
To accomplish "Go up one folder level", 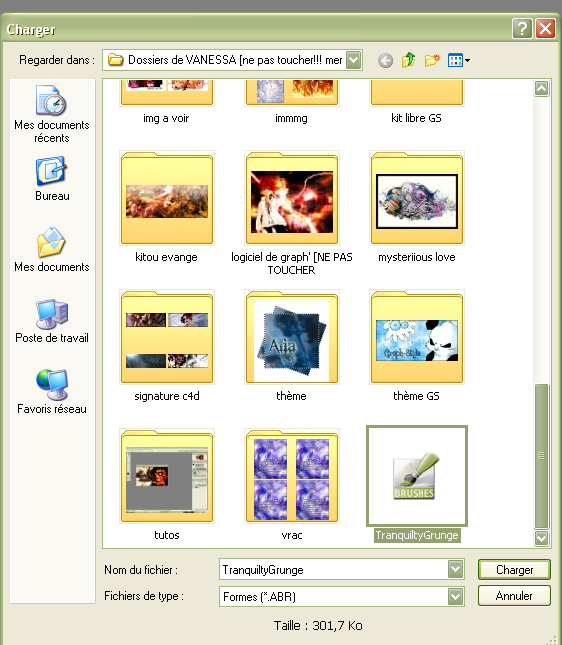I will pyautogui.click(x=408, y=60).
